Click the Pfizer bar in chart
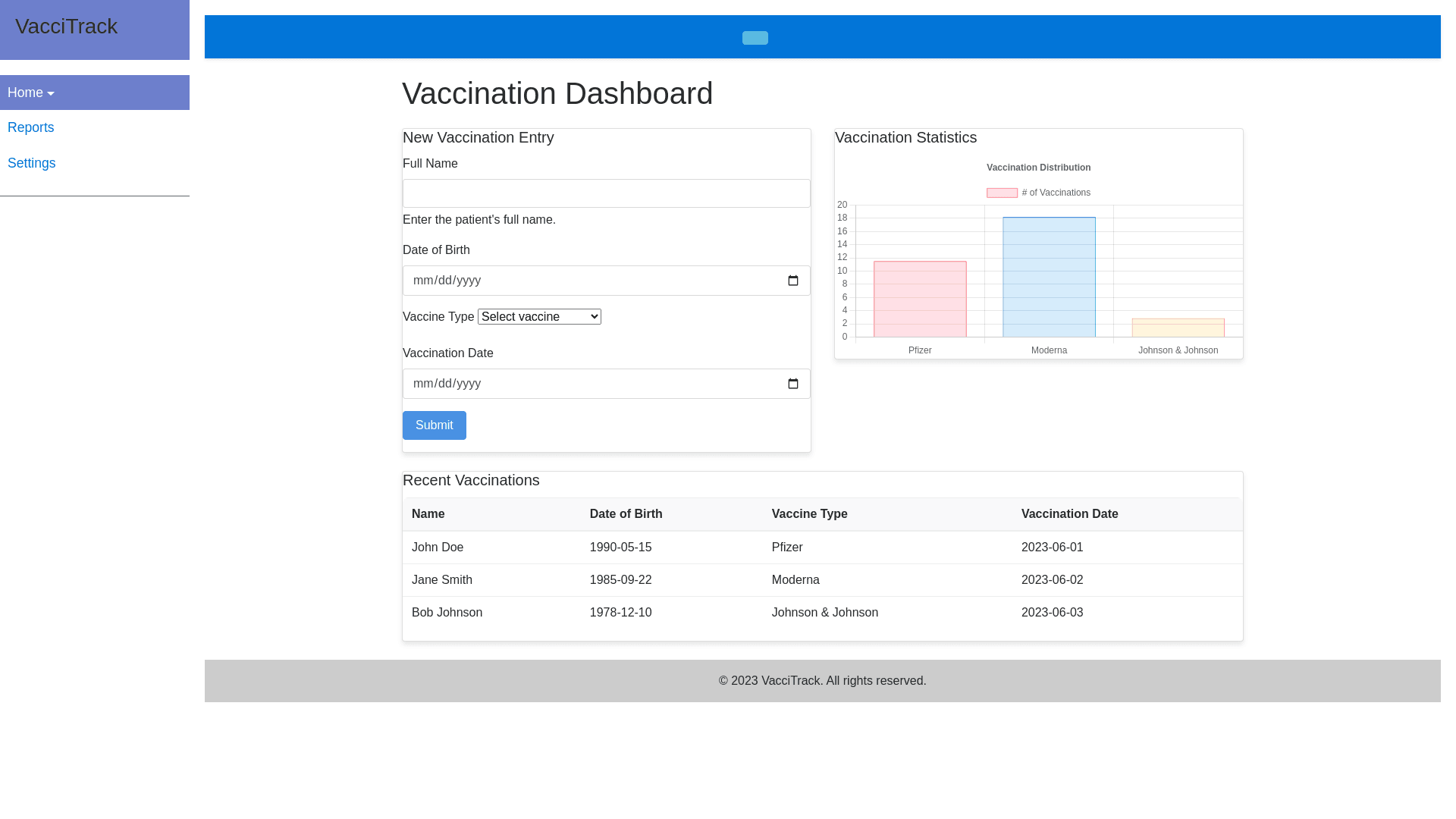1456x819 pixels. tap(920, 300)
